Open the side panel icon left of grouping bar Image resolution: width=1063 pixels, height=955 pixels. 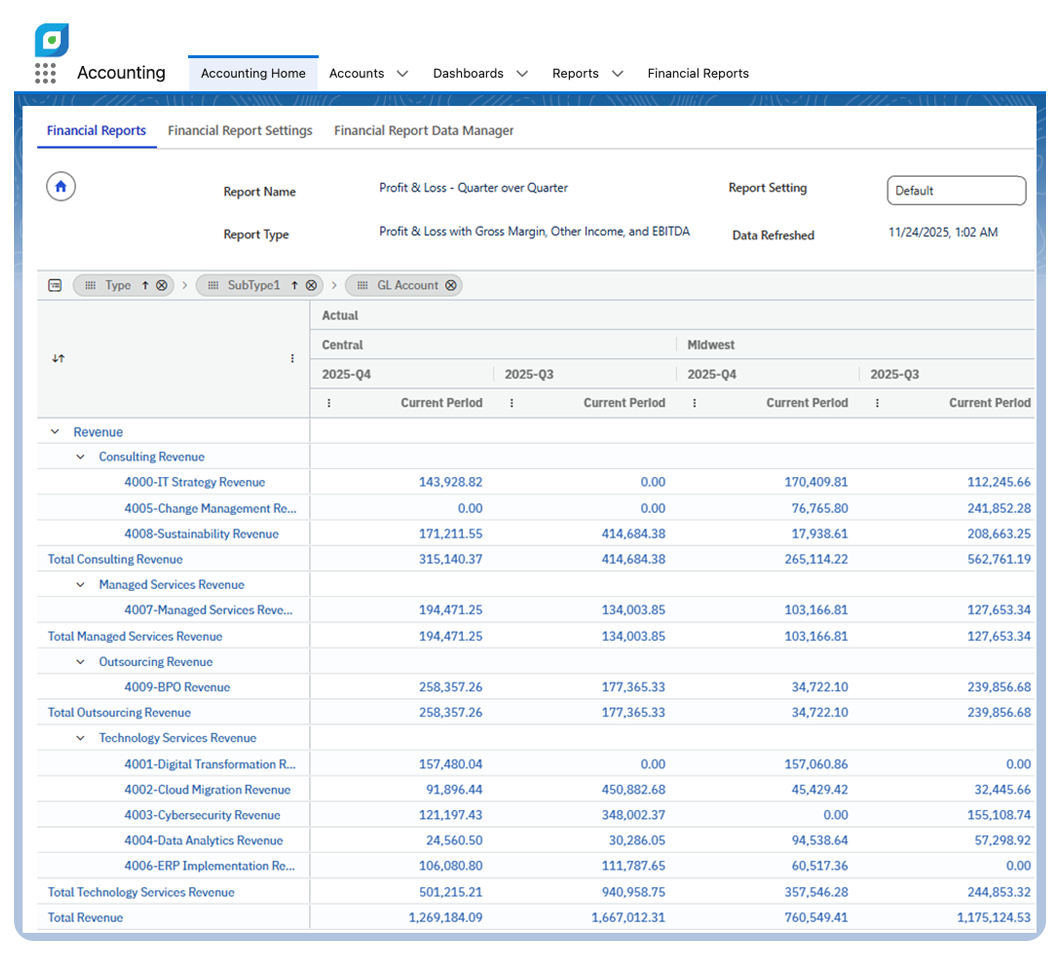[x=55, y=285]
